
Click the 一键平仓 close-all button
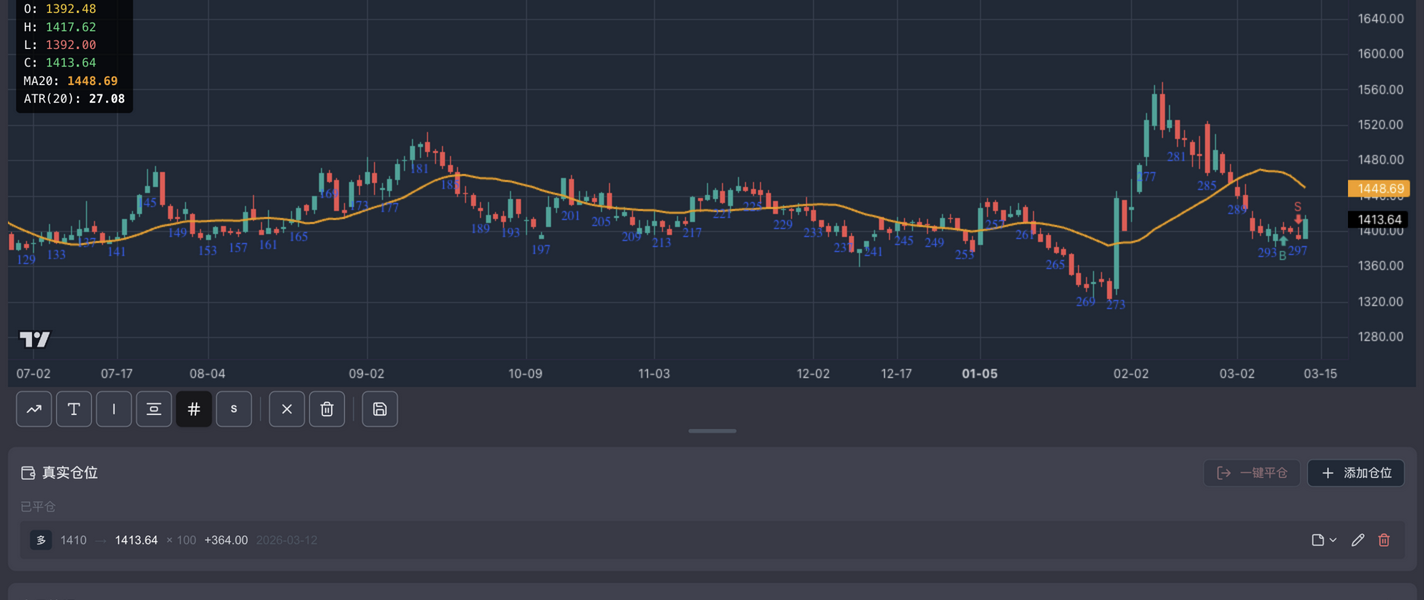[1252, 473]
